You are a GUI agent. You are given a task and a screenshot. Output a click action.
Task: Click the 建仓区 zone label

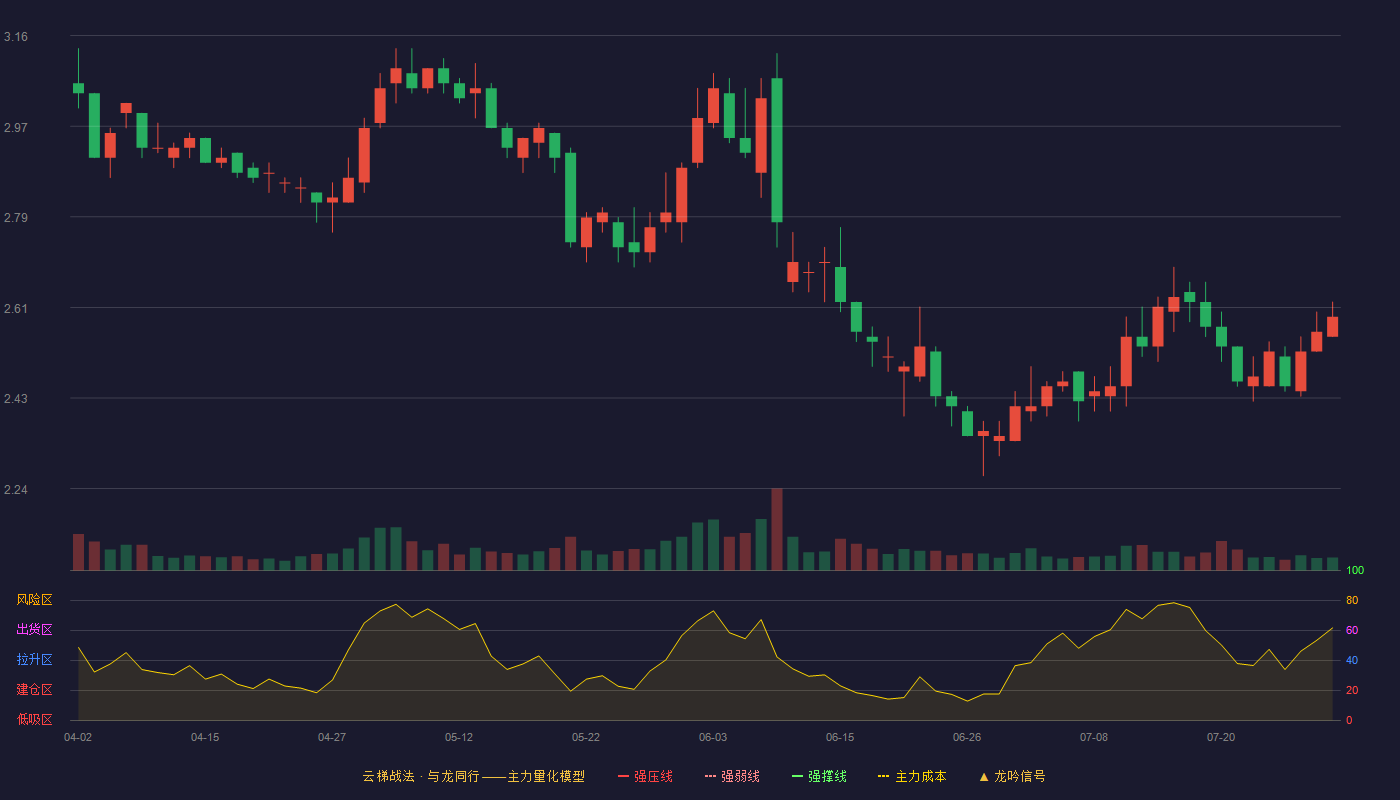34,690
